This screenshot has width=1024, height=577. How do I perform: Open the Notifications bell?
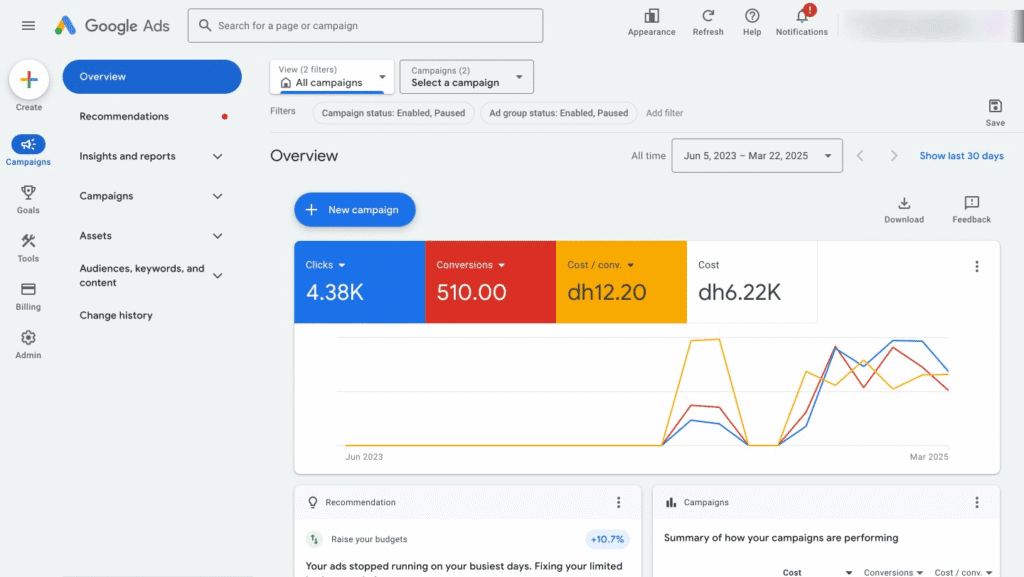(801, 16)
